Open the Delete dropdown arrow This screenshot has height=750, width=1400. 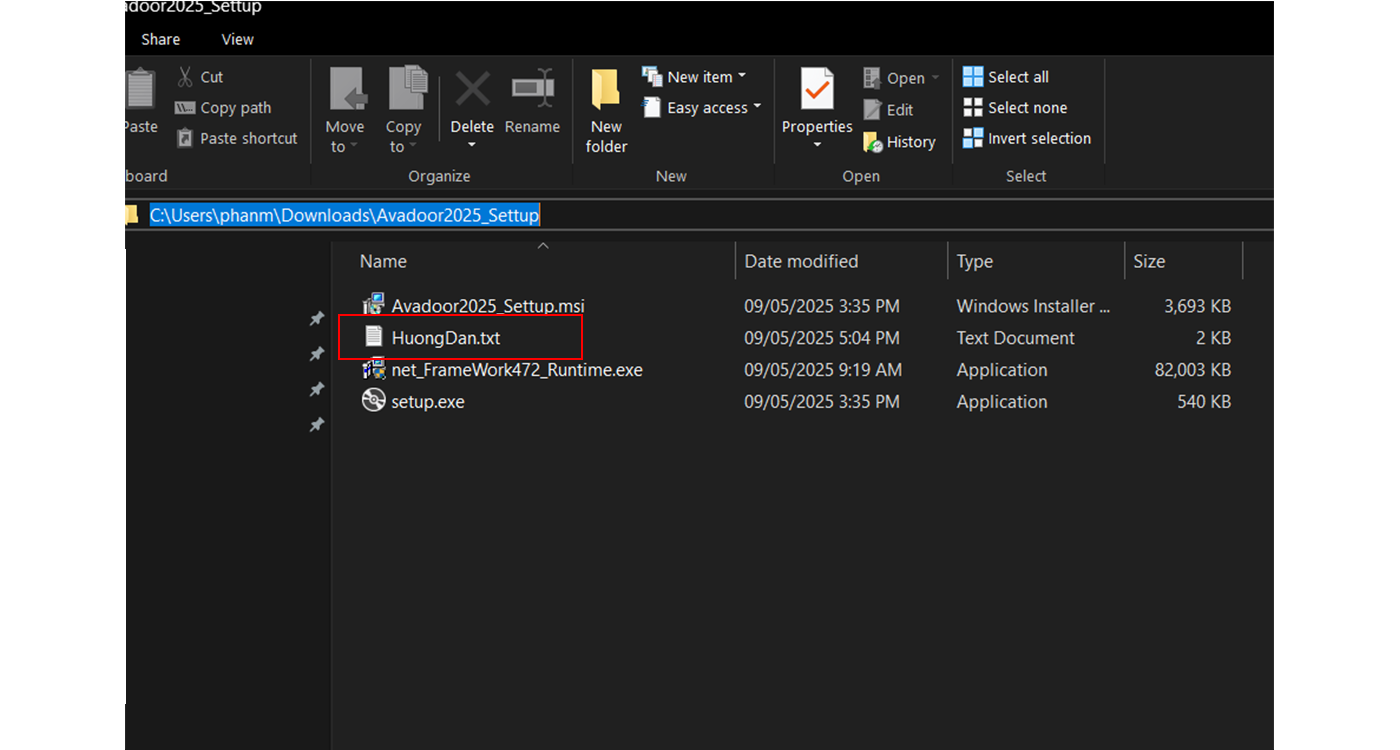(x=472, y=146)
